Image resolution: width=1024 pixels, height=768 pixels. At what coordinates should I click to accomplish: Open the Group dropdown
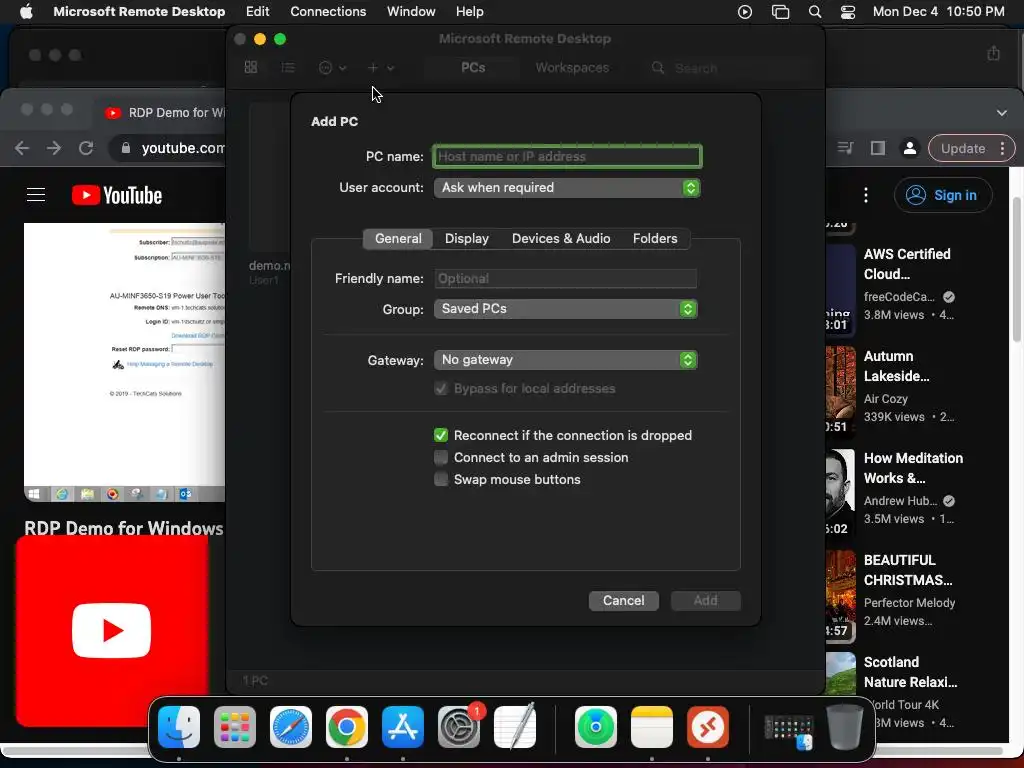tap(566, 309)
